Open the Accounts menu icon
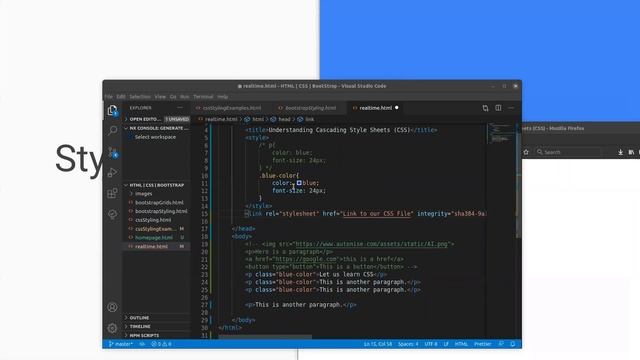640x360 pixels. (x=112, y=307)
